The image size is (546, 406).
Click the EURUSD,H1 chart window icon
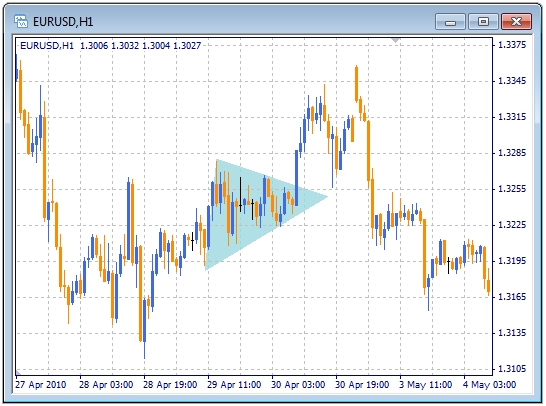(21, 22)
